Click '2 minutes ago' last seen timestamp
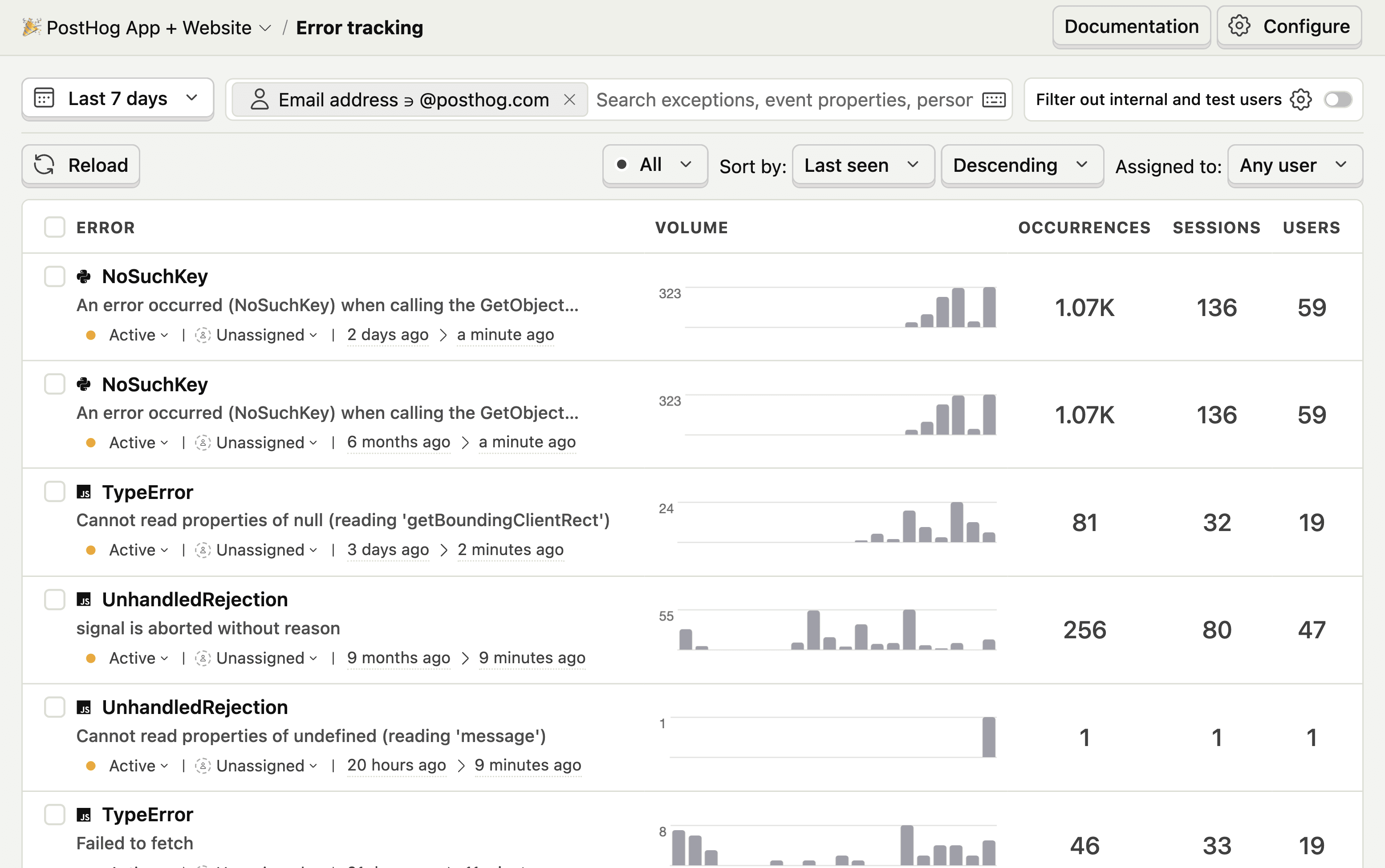The height and width of the screenshot is (868, 1385). pyautogui.click(x=510, y=550)
